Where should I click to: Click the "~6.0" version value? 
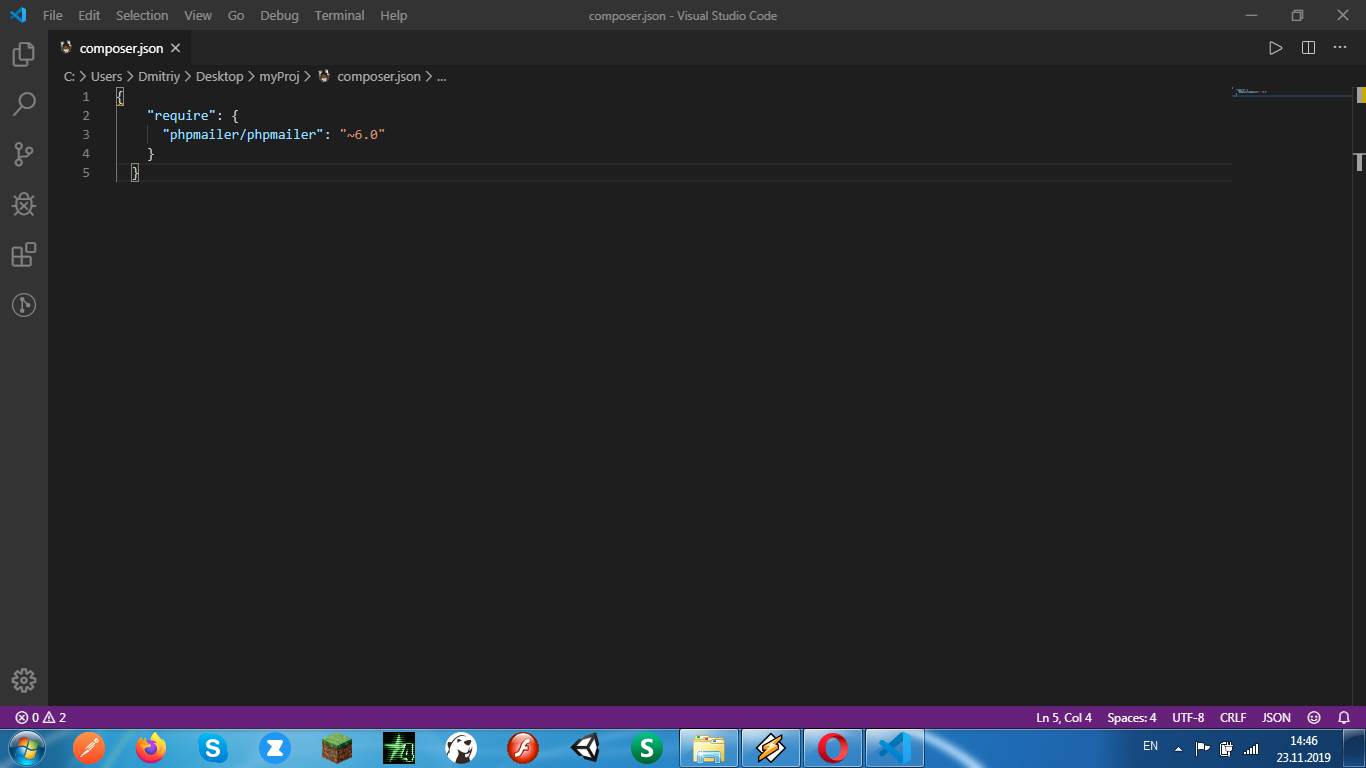[x=362, y=135]
